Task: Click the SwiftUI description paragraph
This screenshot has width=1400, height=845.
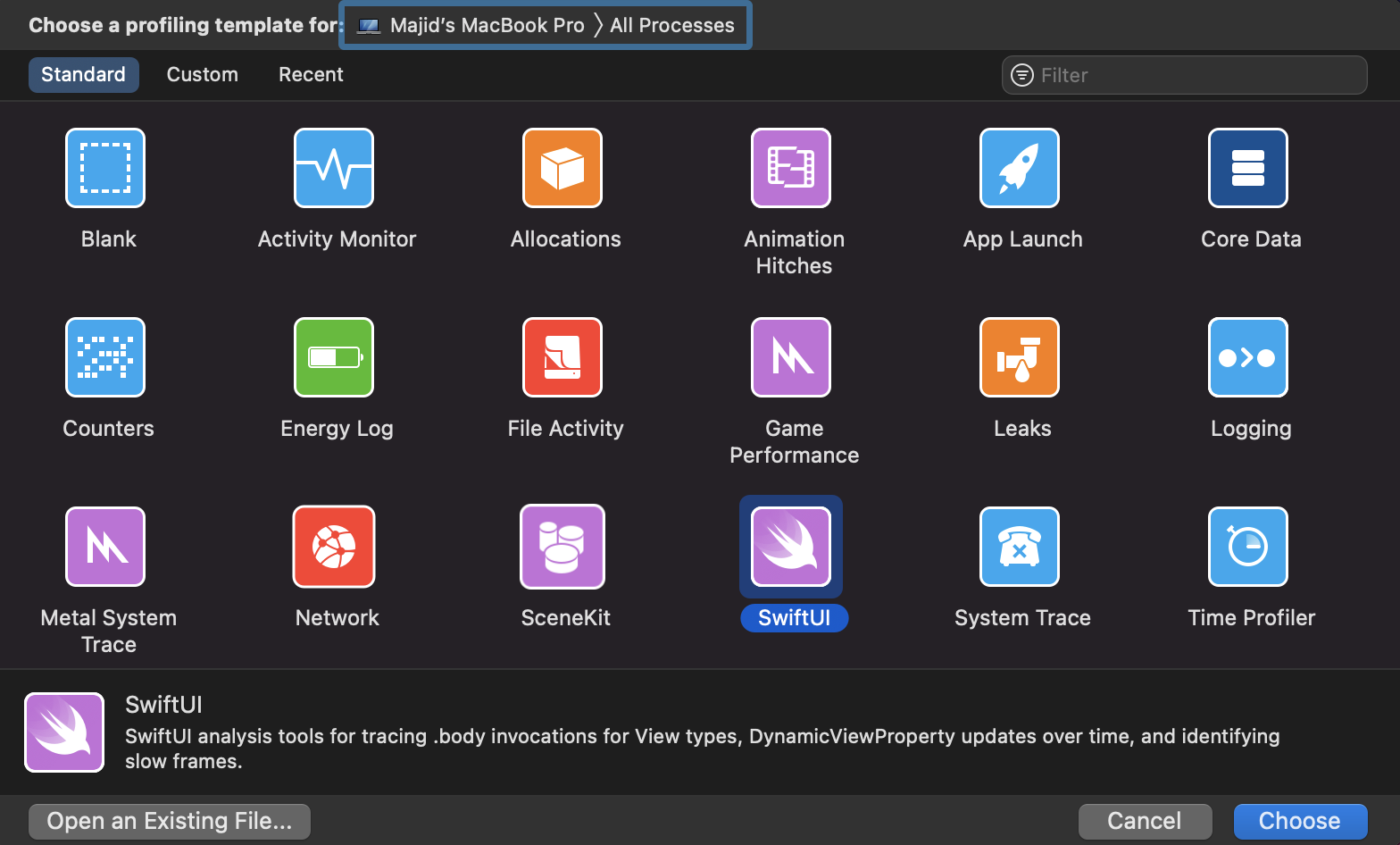Action: coord(702,749)
